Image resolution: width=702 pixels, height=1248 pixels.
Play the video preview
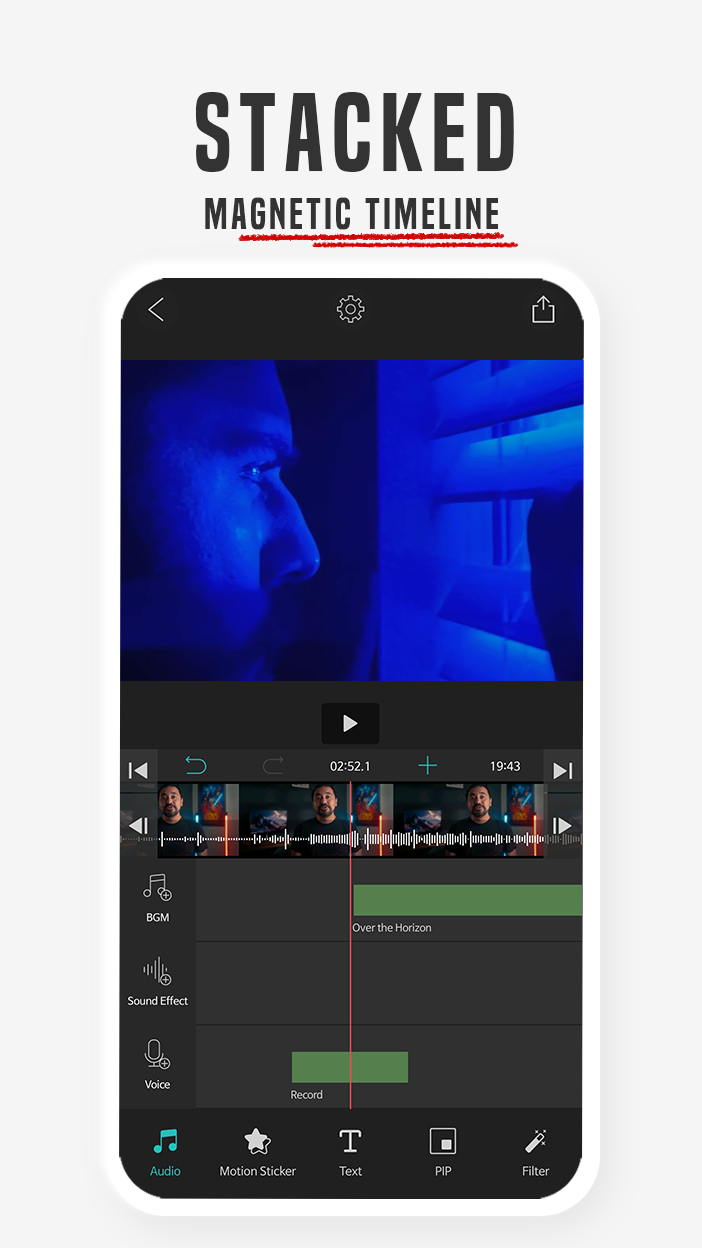[350, 723]
